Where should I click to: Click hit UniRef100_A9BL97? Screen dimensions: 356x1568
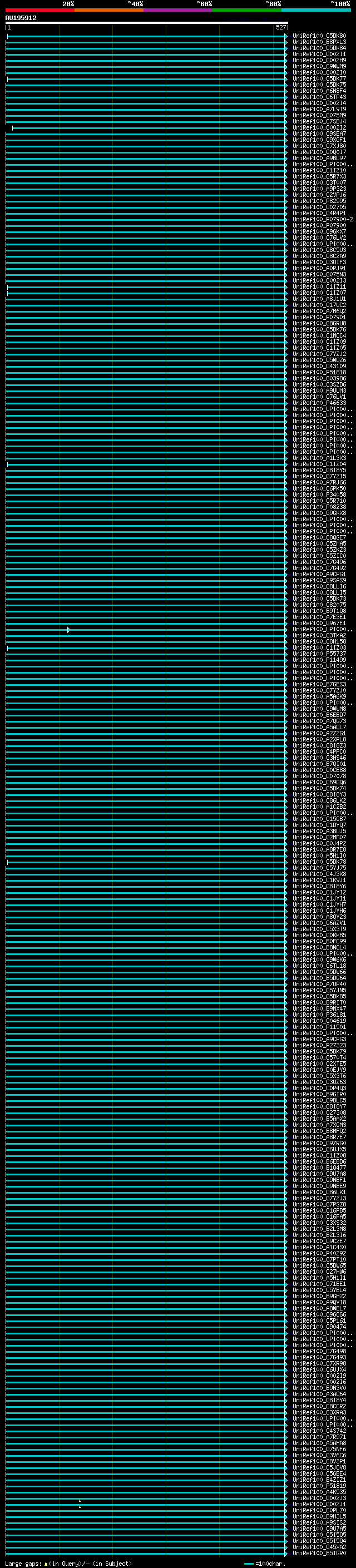[319, 159]
